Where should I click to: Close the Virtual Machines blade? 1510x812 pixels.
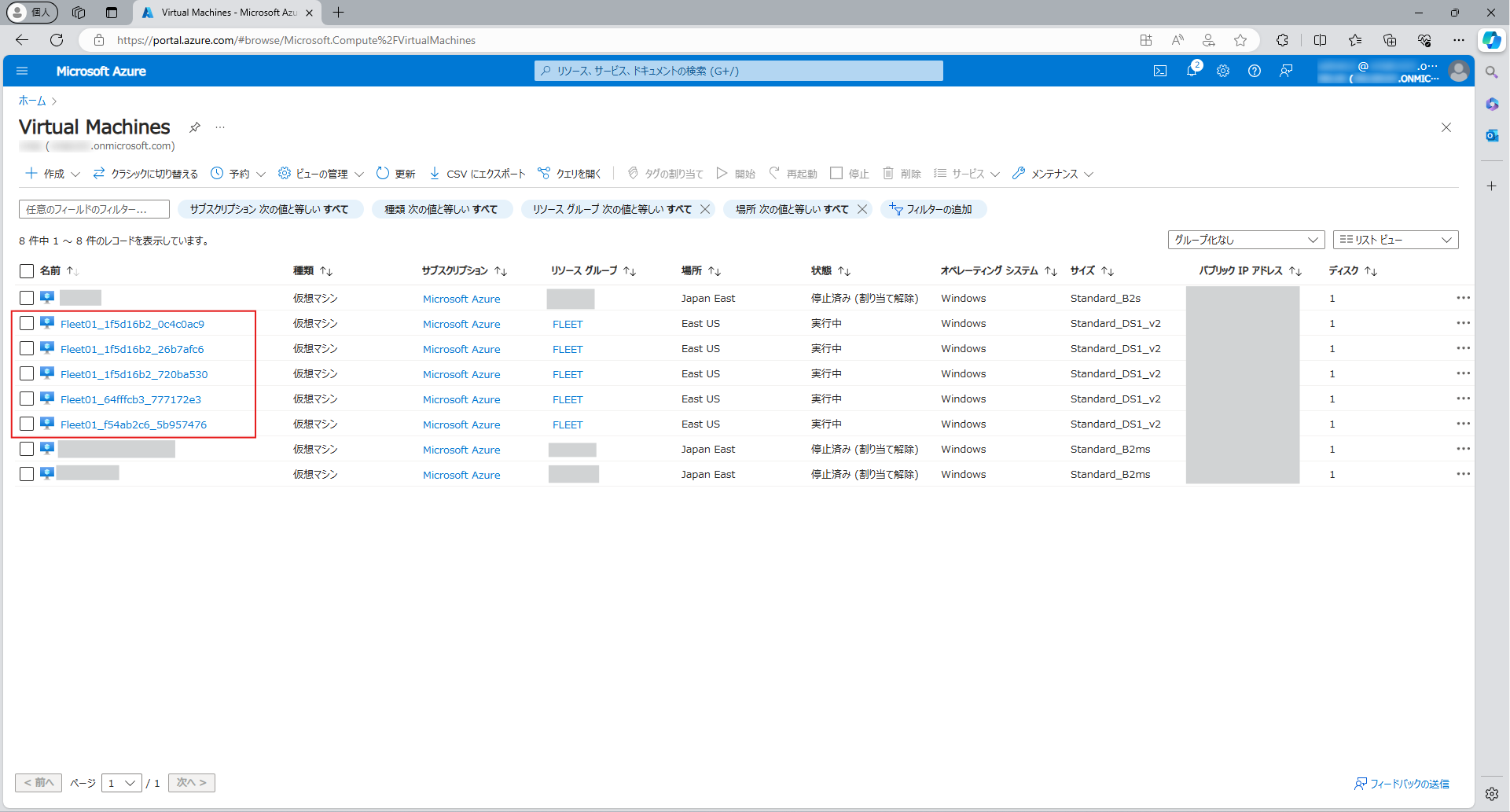tap(1446, 127)
